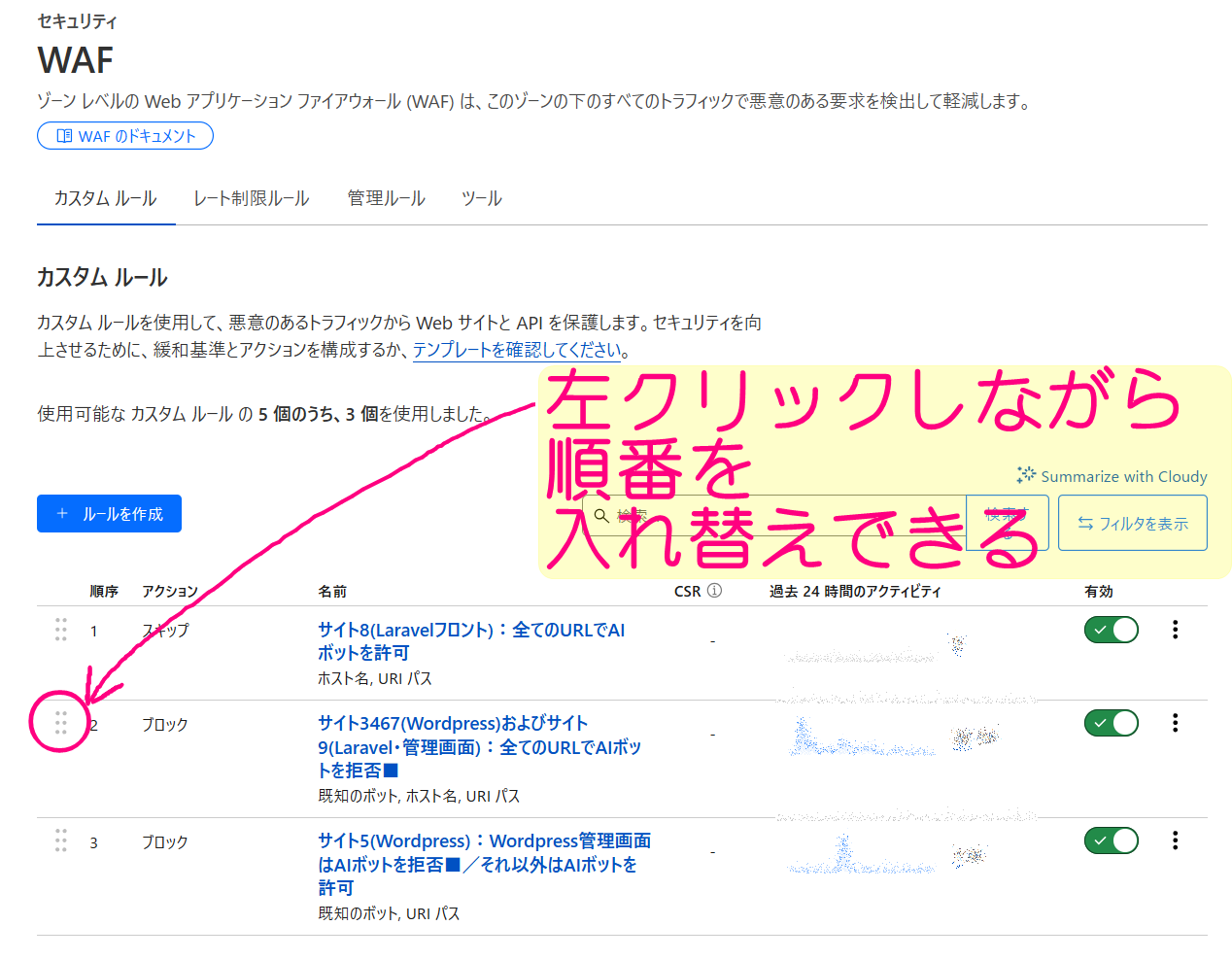The image size is (1232, 960).
Task: Click the 名前 column header
Action: pos(332,591)
